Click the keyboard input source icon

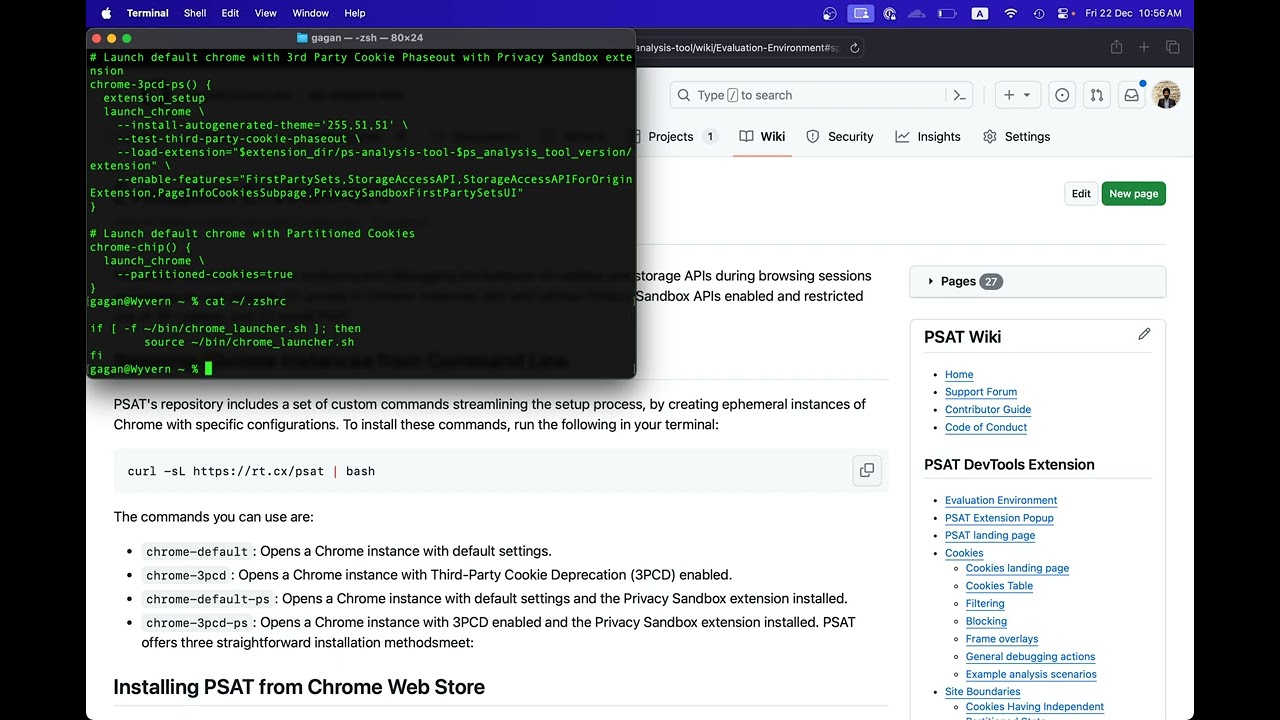pos(980,13)
